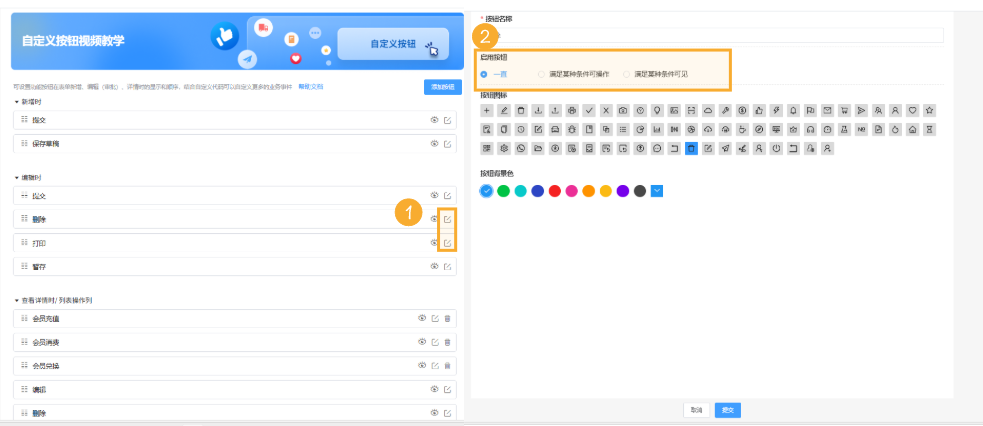Select the green background color swatch

(503, 191)
